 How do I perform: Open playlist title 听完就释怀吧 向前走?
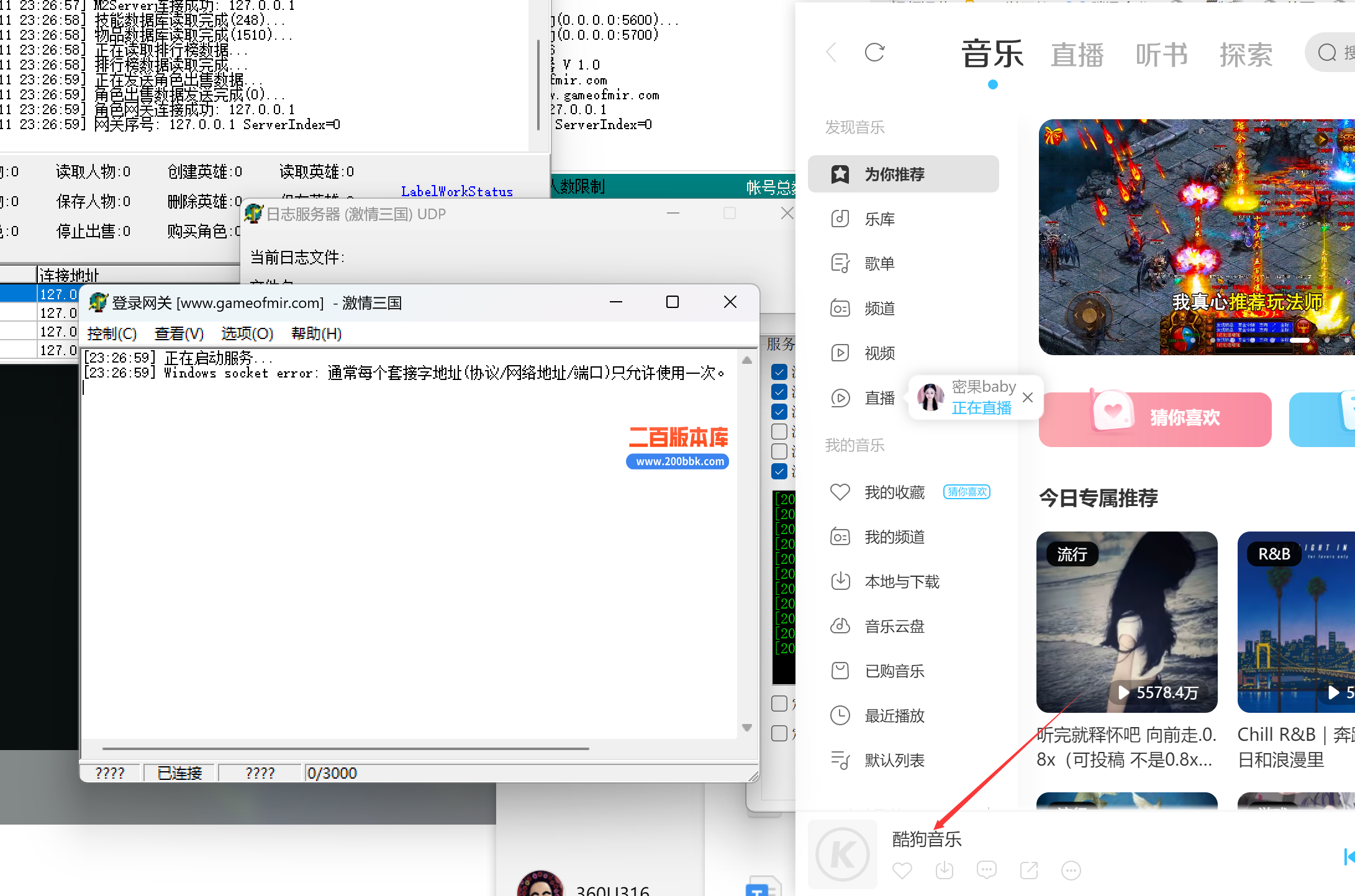(x=1126, y=747)
